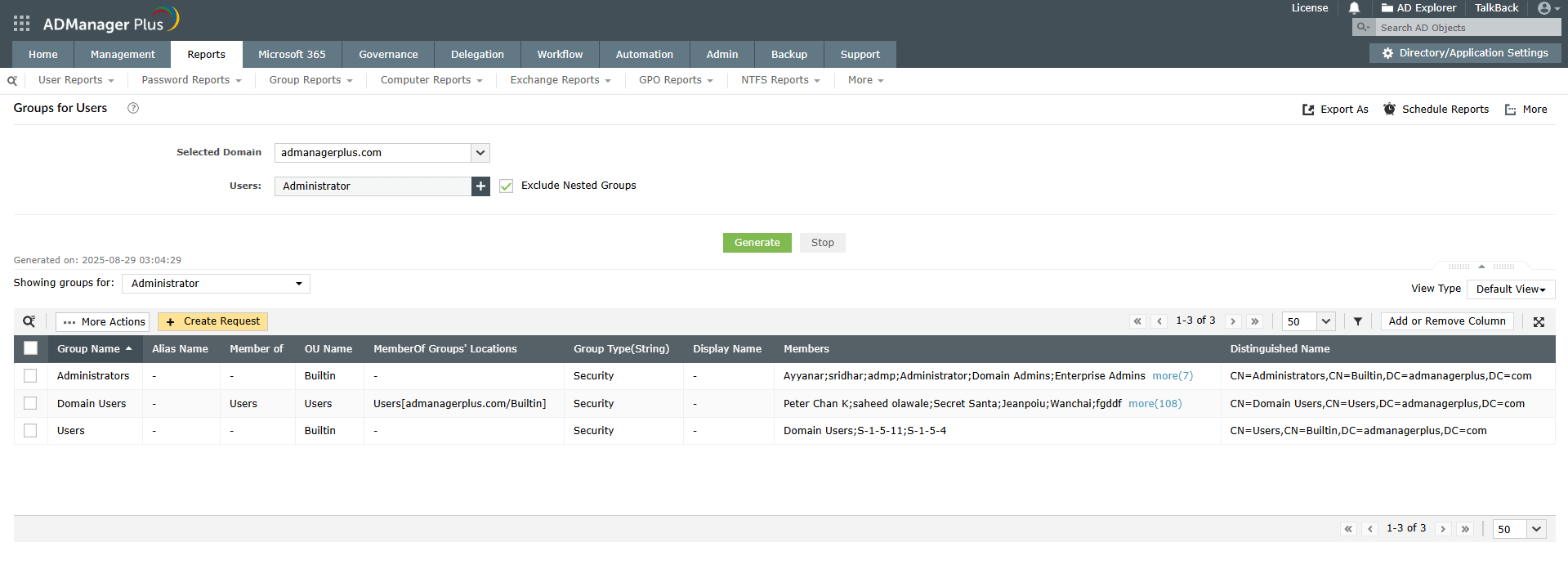Go to last page using bottom pagination

tap(1465, 529)
